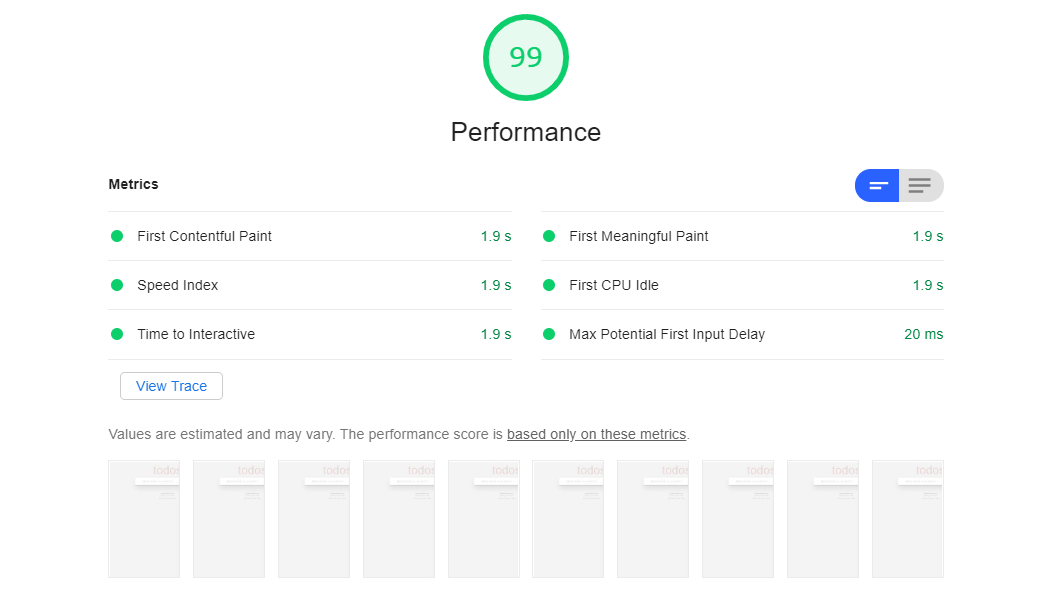Expand the Time to Interactive metric
This screenshot has width=1062, height=589.
point(310,334)
